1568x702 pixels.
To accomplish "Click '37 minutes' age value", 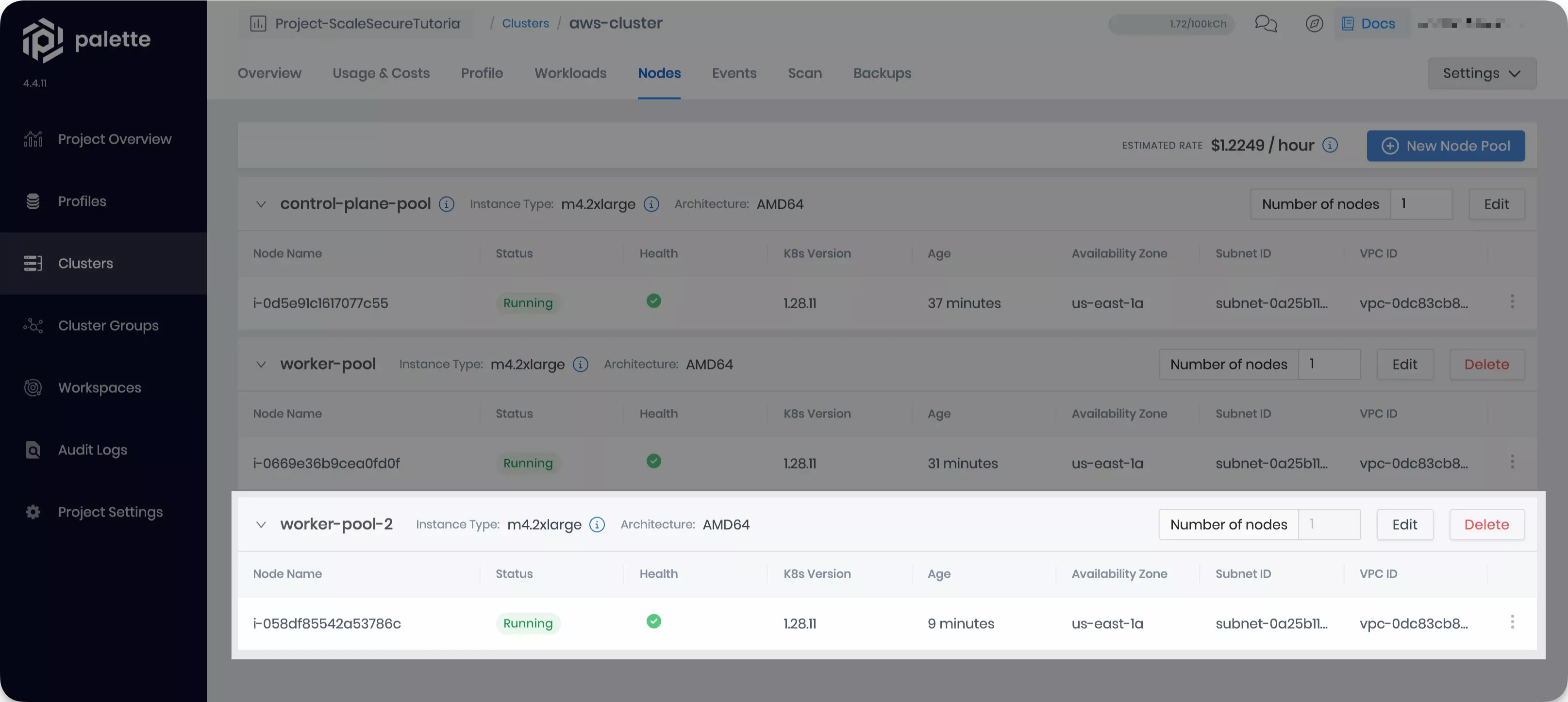I will pyautogui.click(x=964, y=304).
